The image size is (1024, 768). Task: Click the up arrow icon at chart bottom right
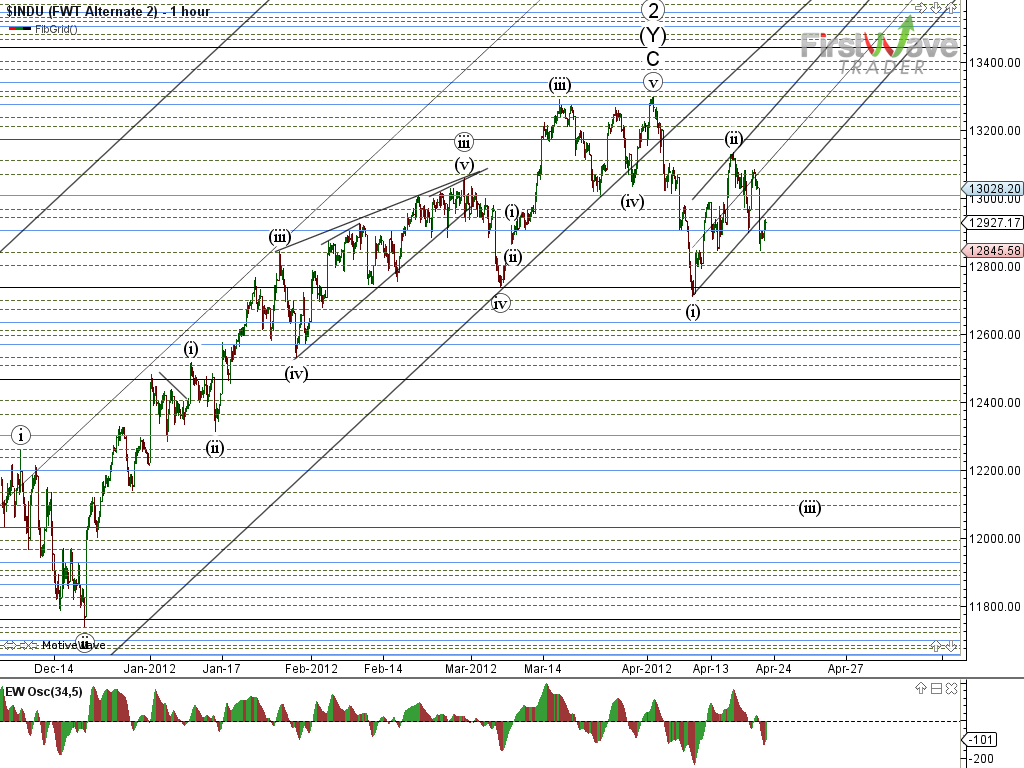click(937, 646)
